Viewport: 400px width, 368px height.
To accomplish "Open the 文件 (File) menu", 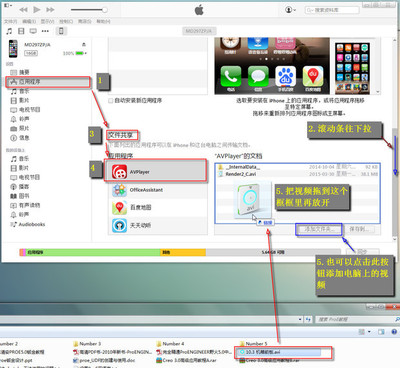I will (x=10, y=21).
